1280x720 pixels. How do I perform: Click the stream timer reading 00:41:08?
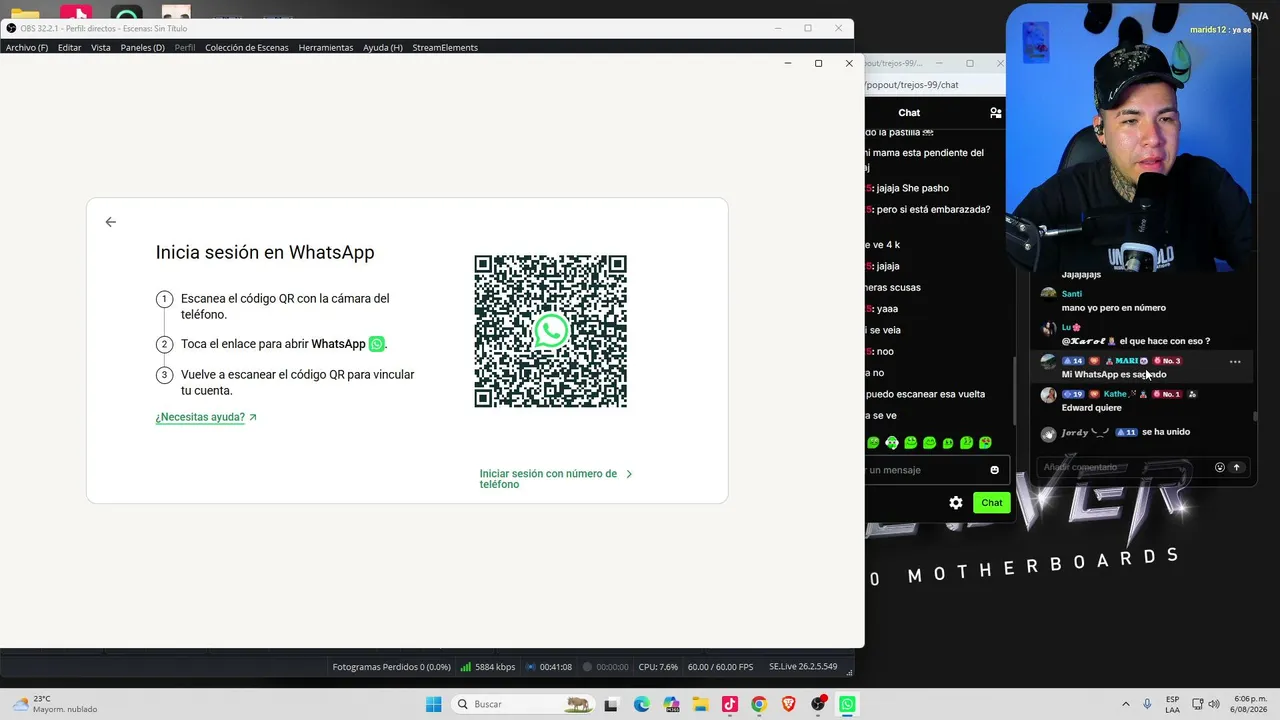548,667
